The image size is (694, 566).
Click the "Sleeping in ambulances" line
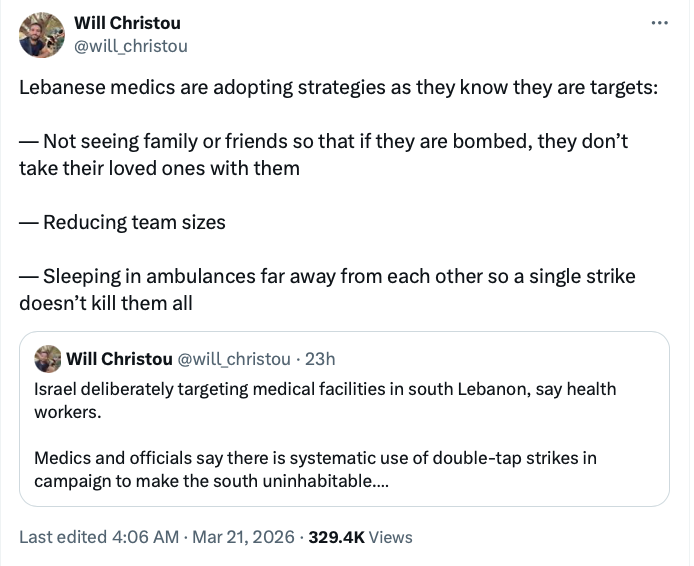coord(327,276)
